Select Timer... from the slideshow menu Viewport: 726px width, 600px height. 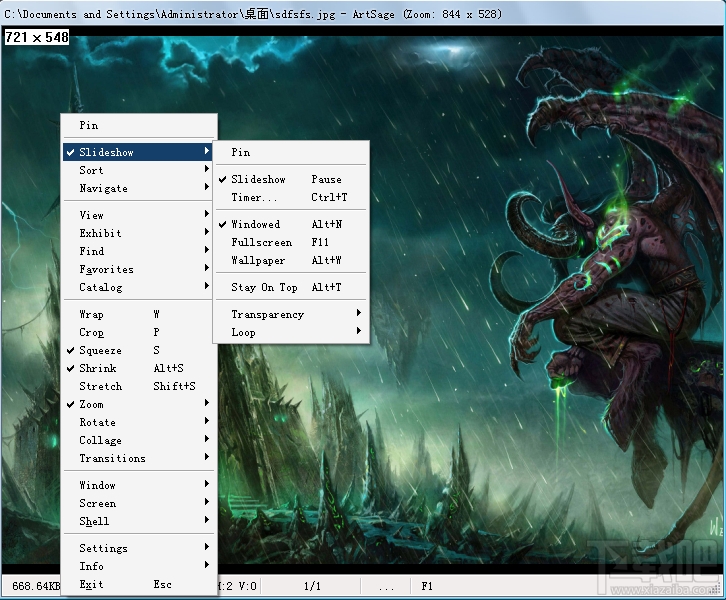(x=254, y=198)
